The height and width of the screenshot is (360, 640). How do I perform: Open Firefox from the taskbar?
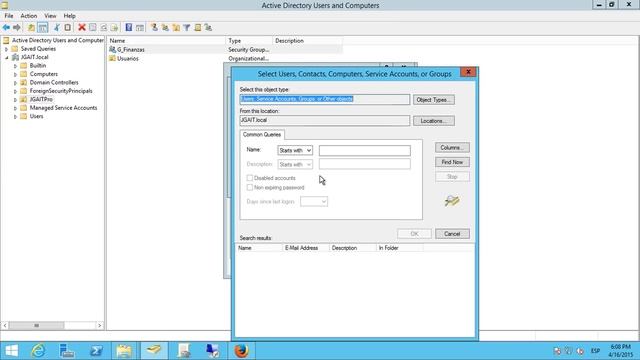click(241, 351)
